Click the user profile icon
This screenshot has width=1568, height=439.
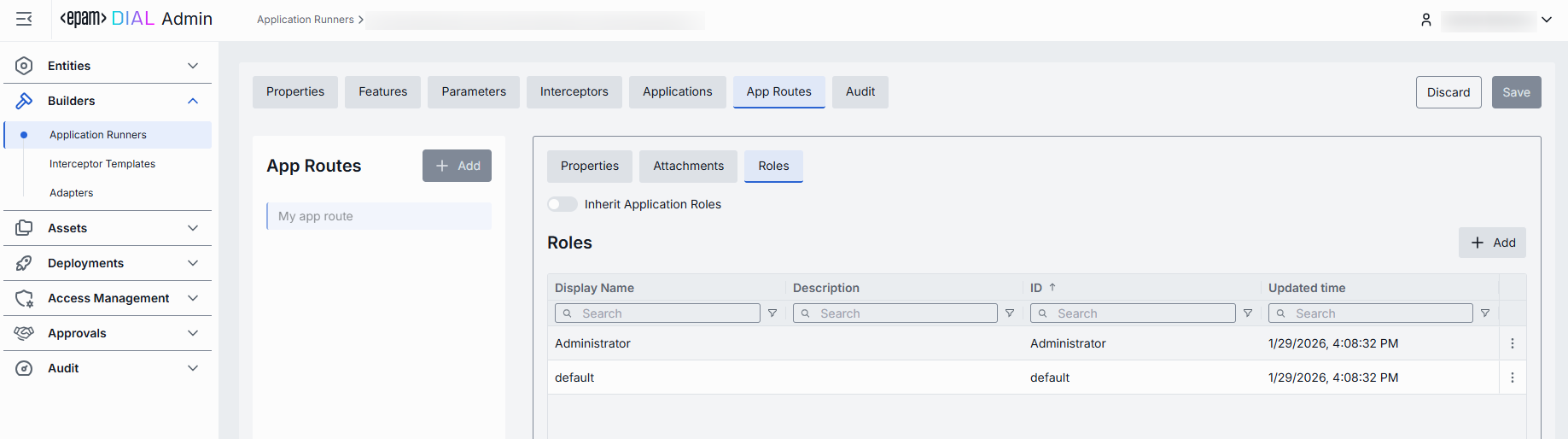tap(1425, 20)
